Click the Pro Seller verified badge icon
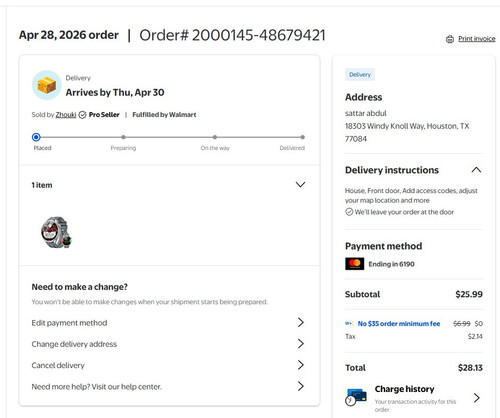This screenshot has height=418, width=500. click(82, 115)
